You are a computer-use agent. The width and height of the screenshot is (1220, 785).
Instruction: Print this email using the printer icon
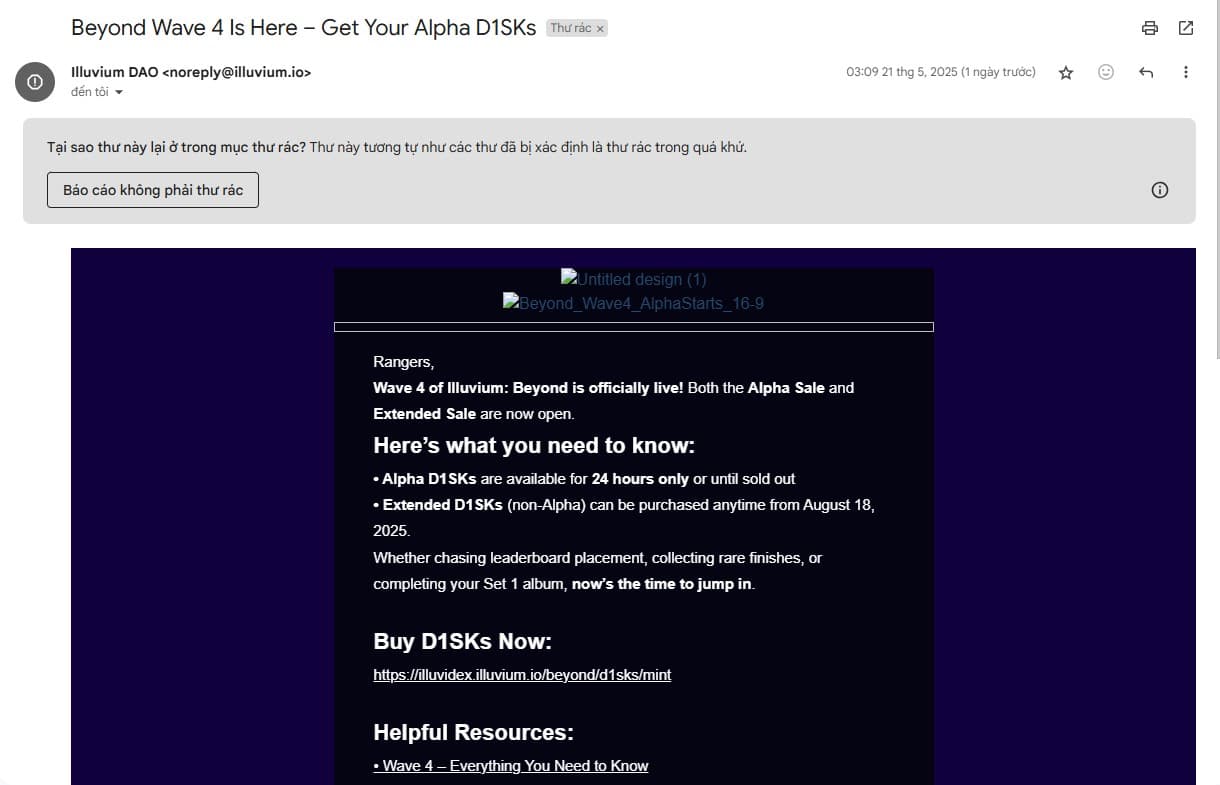[1150, 28]
